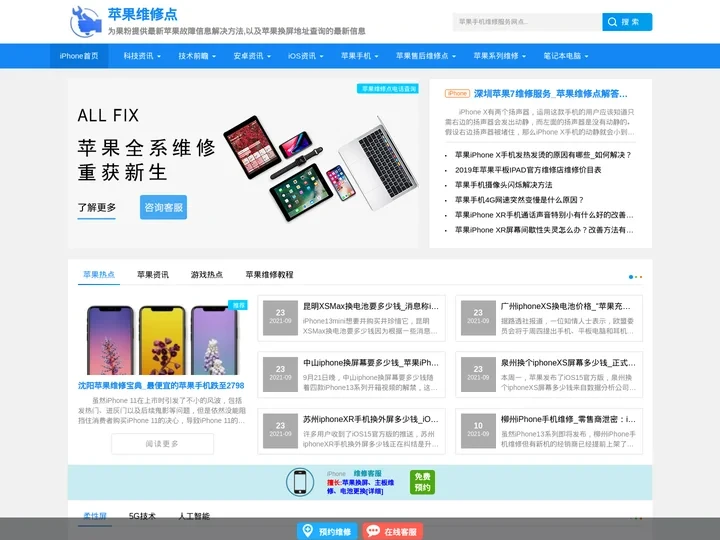Click the three iPhones thumbnail image

click(163, 339)
